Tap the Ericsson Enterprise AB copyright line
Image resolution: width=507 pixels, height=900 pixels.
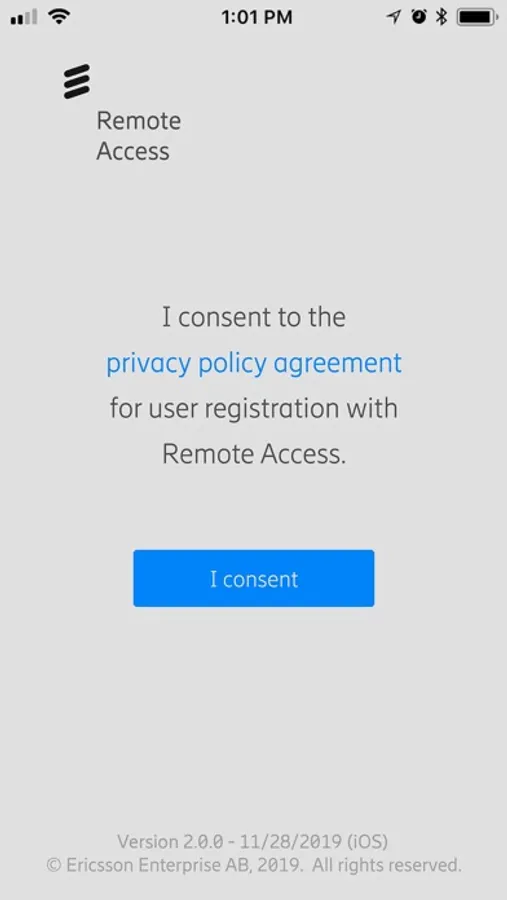point(254,864)
